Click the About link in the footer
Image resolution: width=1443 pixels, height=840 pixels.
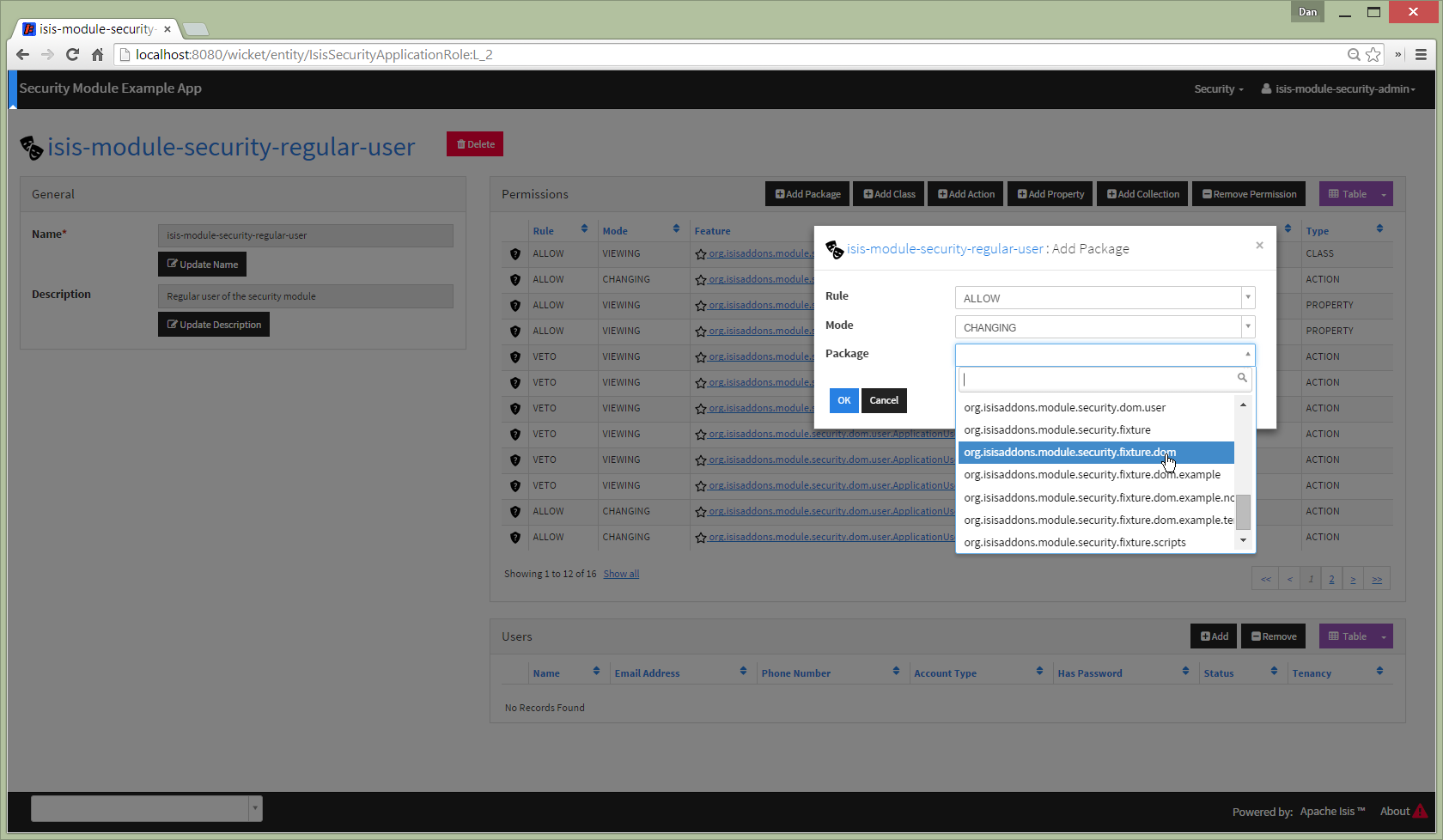click(x=1394, y=811)
